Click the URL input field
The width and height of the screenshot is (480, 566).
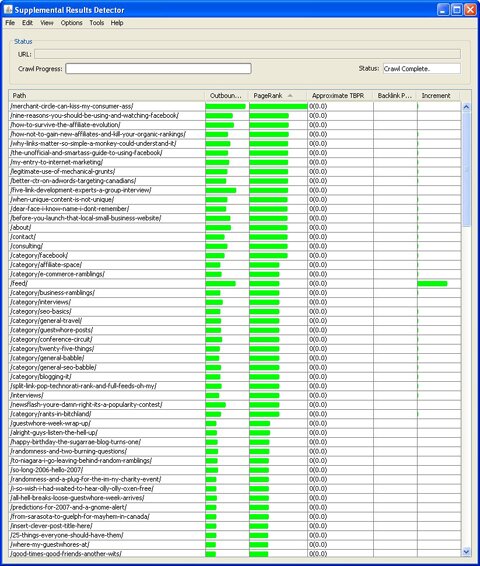[247, 54]
